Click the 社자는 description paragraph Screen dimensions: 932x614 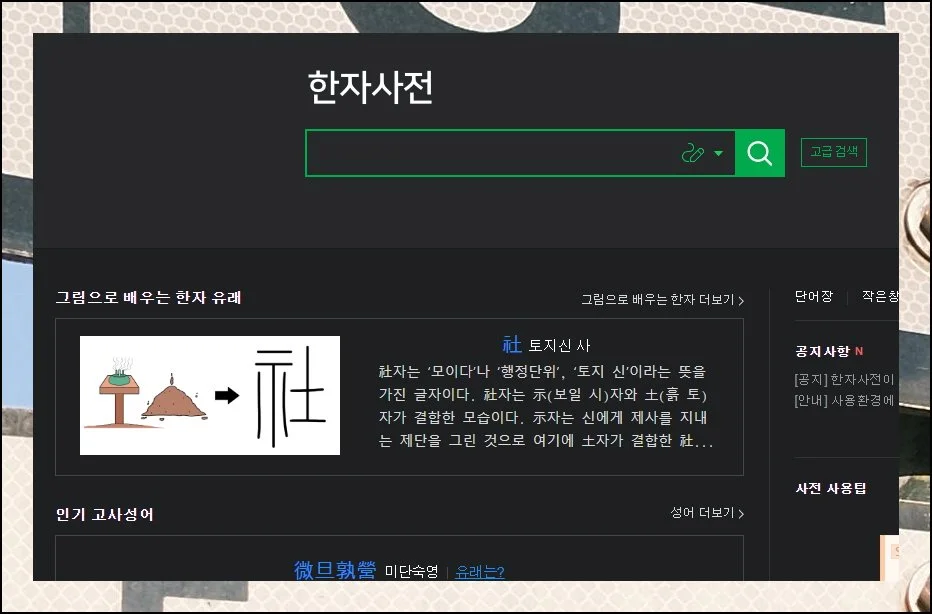coord(546,406)
